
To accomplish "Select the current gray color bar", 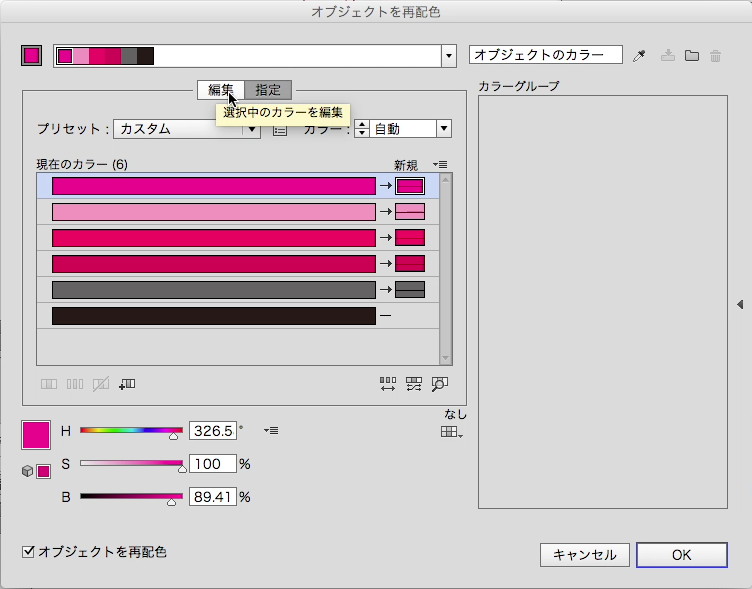I will pos(214,290).
